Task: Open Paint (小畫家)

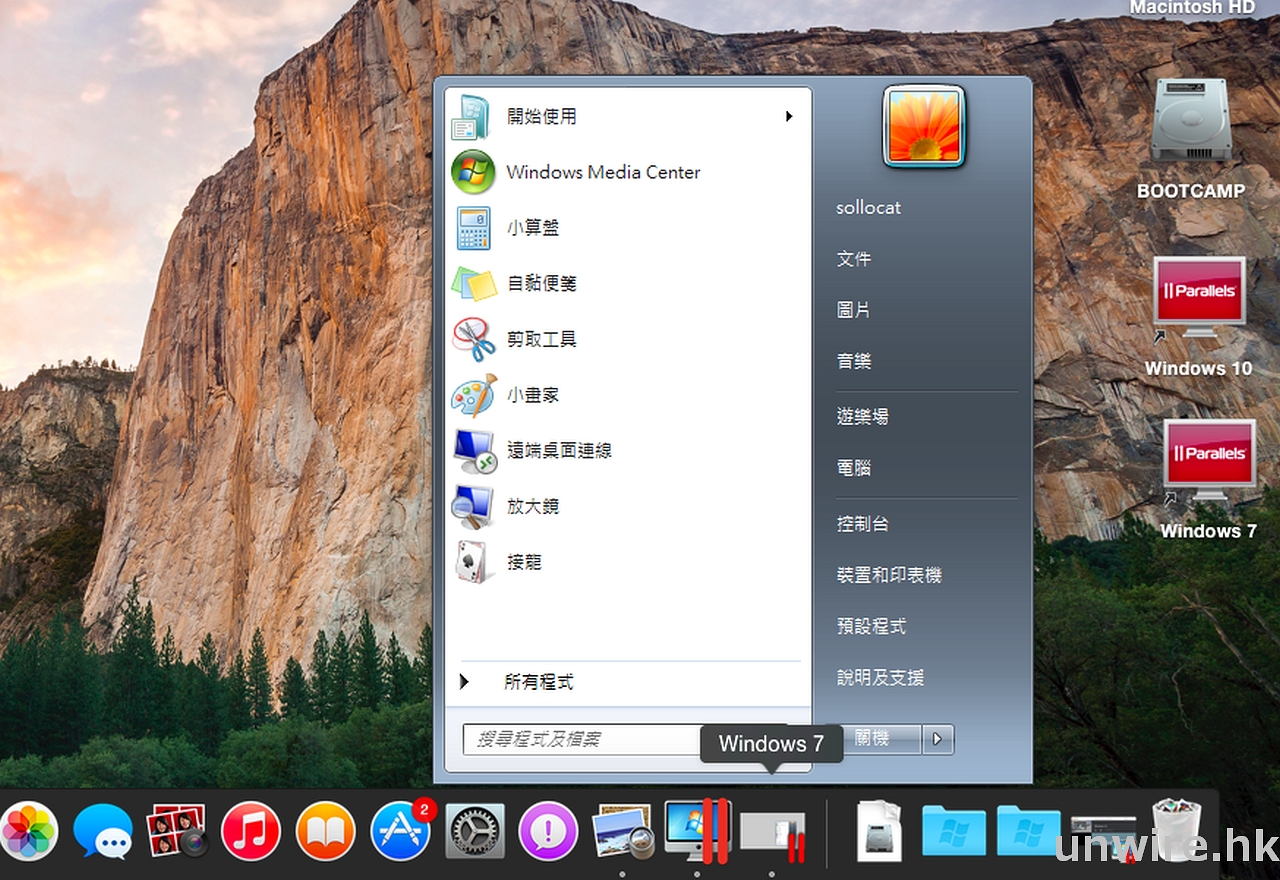Action: pos(532,396)
